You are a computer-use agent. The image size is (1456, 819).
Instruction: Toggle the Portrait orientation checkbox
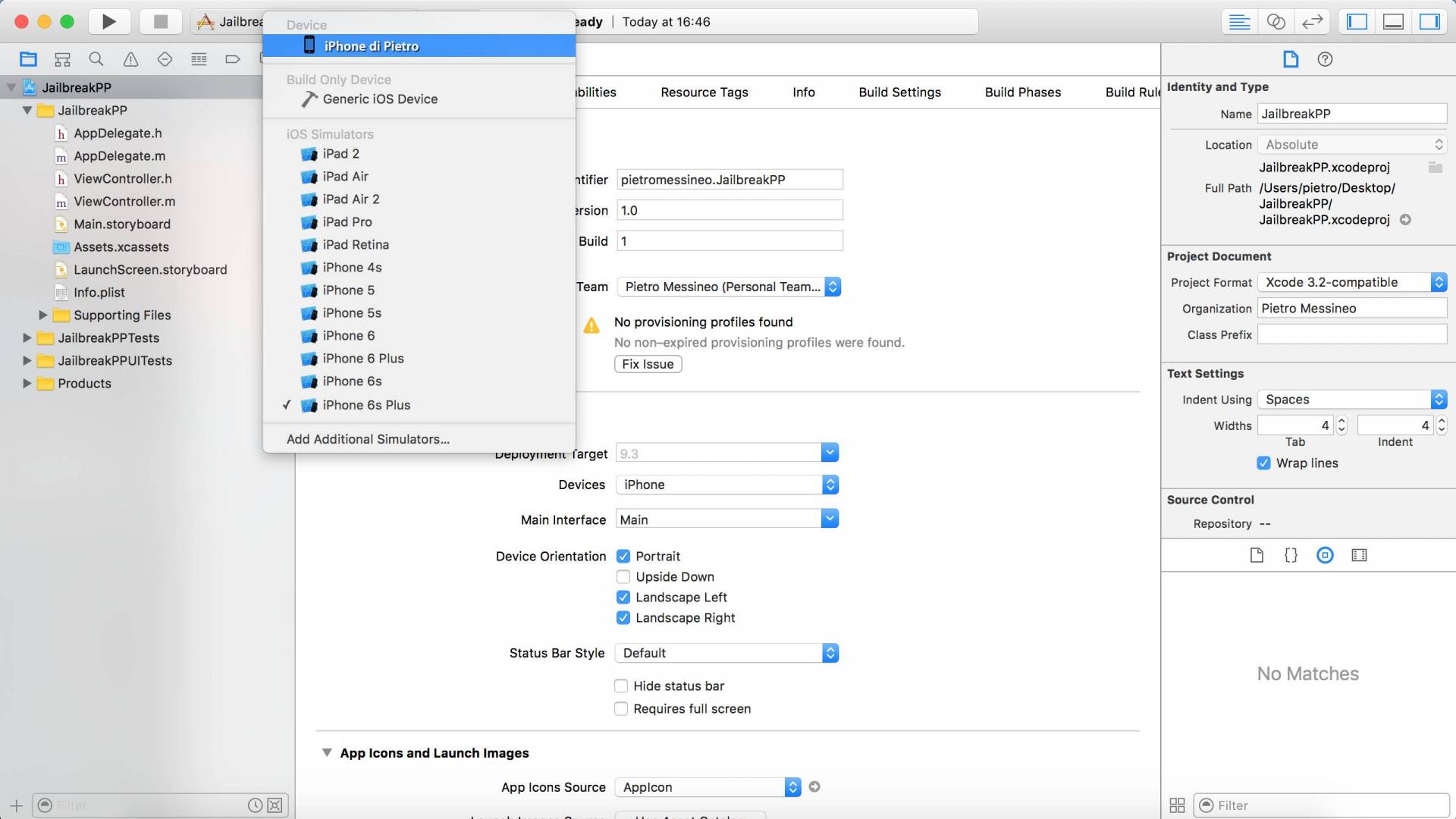(623, 557)
